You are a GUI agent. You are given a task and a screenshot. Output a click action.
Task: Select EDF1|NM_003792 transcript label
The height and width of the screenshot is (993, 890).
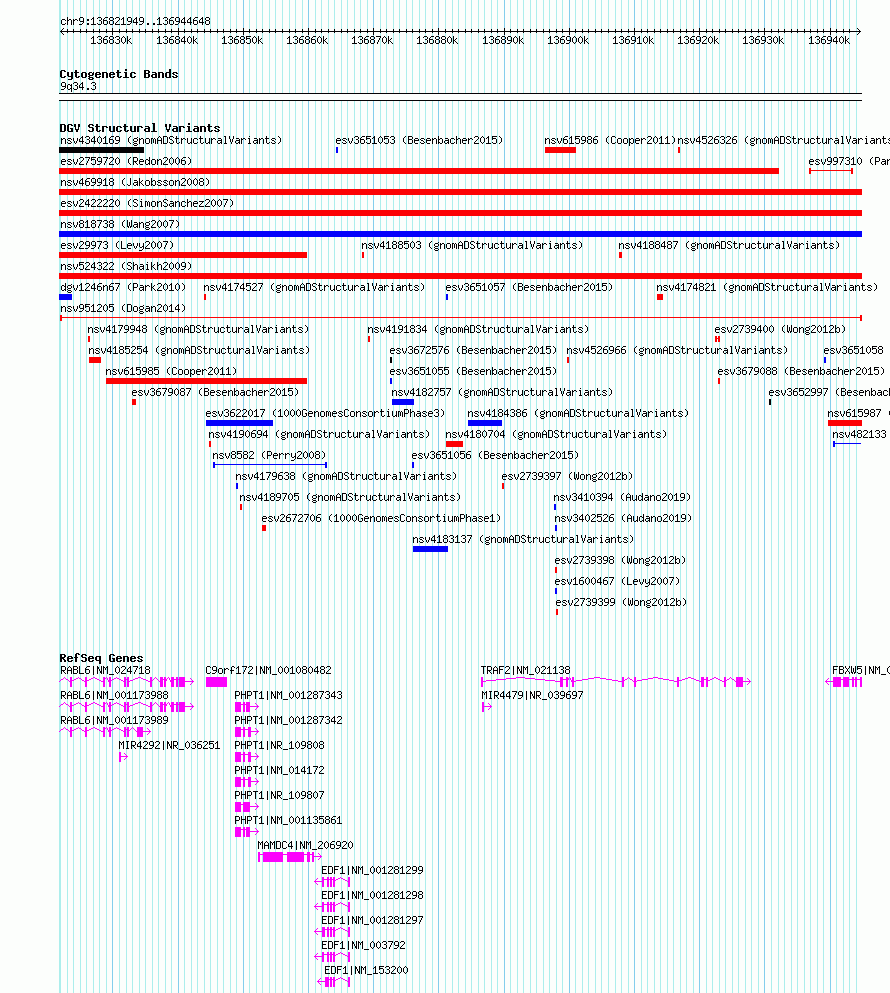363,945
